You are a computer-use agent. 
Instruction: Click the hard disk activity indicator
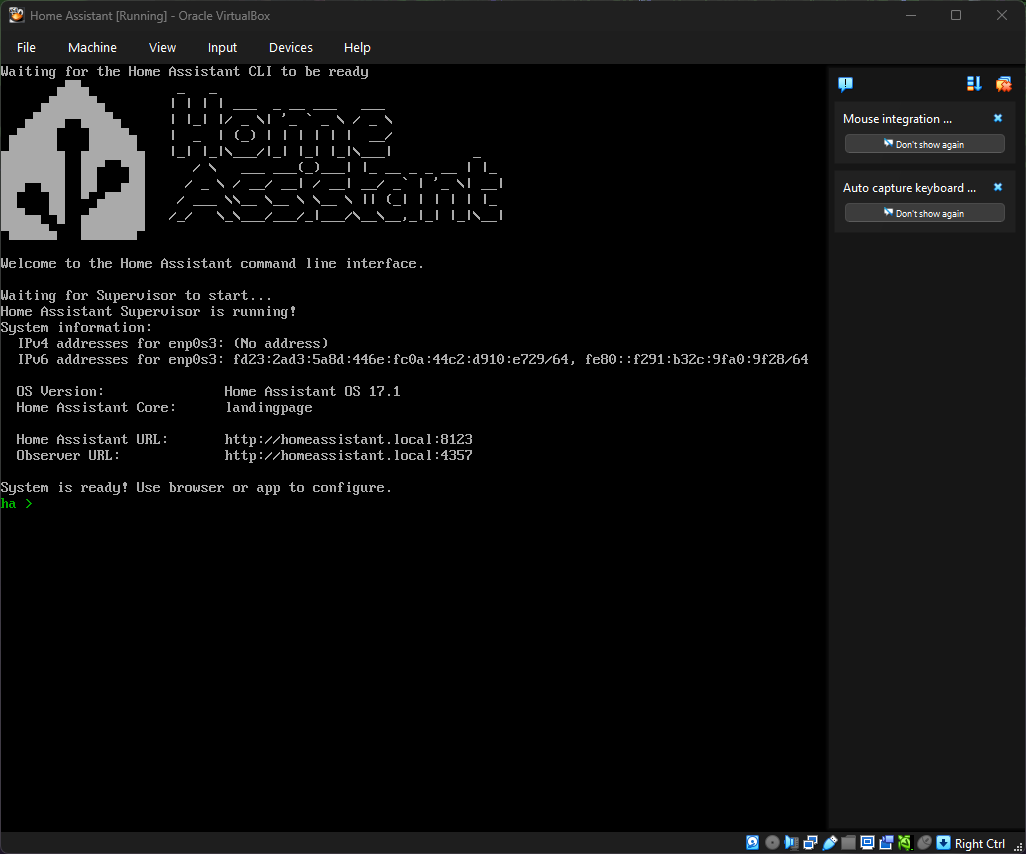pyautogui.click(x=752, y=843)
